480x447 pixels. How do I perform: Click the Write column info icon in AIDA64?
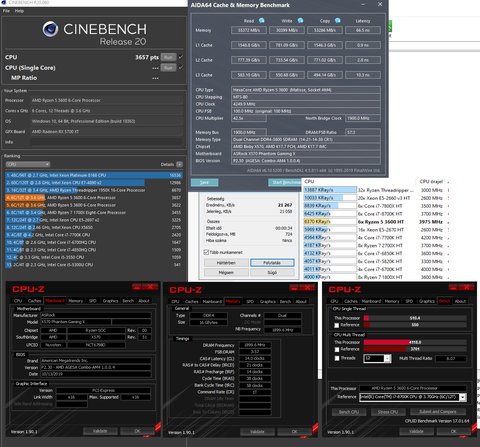[300, 21]
